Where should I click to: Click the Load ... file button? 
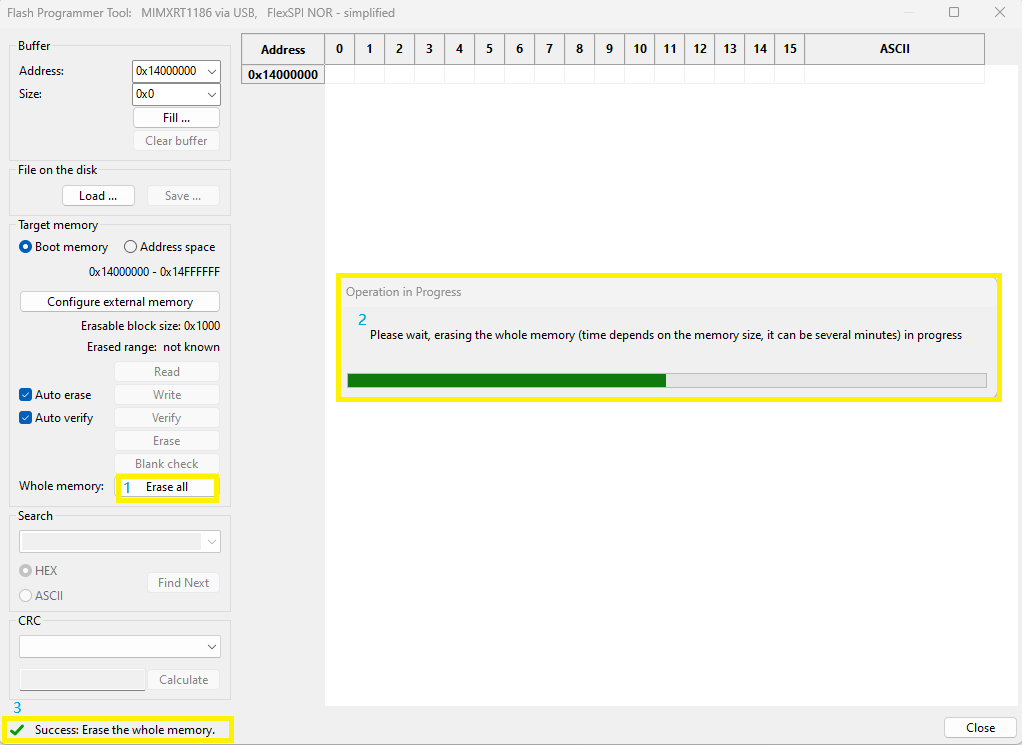pos(98,196)
